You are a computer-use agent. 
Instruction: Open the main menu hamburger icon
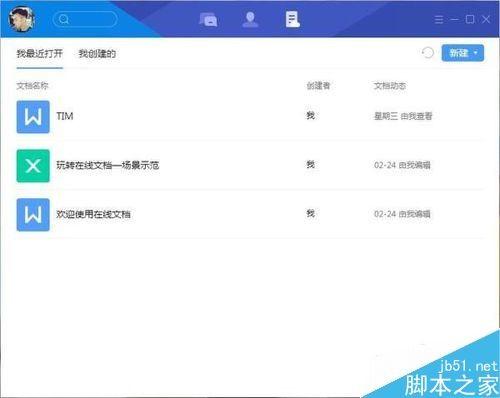(x=439, y=20)
